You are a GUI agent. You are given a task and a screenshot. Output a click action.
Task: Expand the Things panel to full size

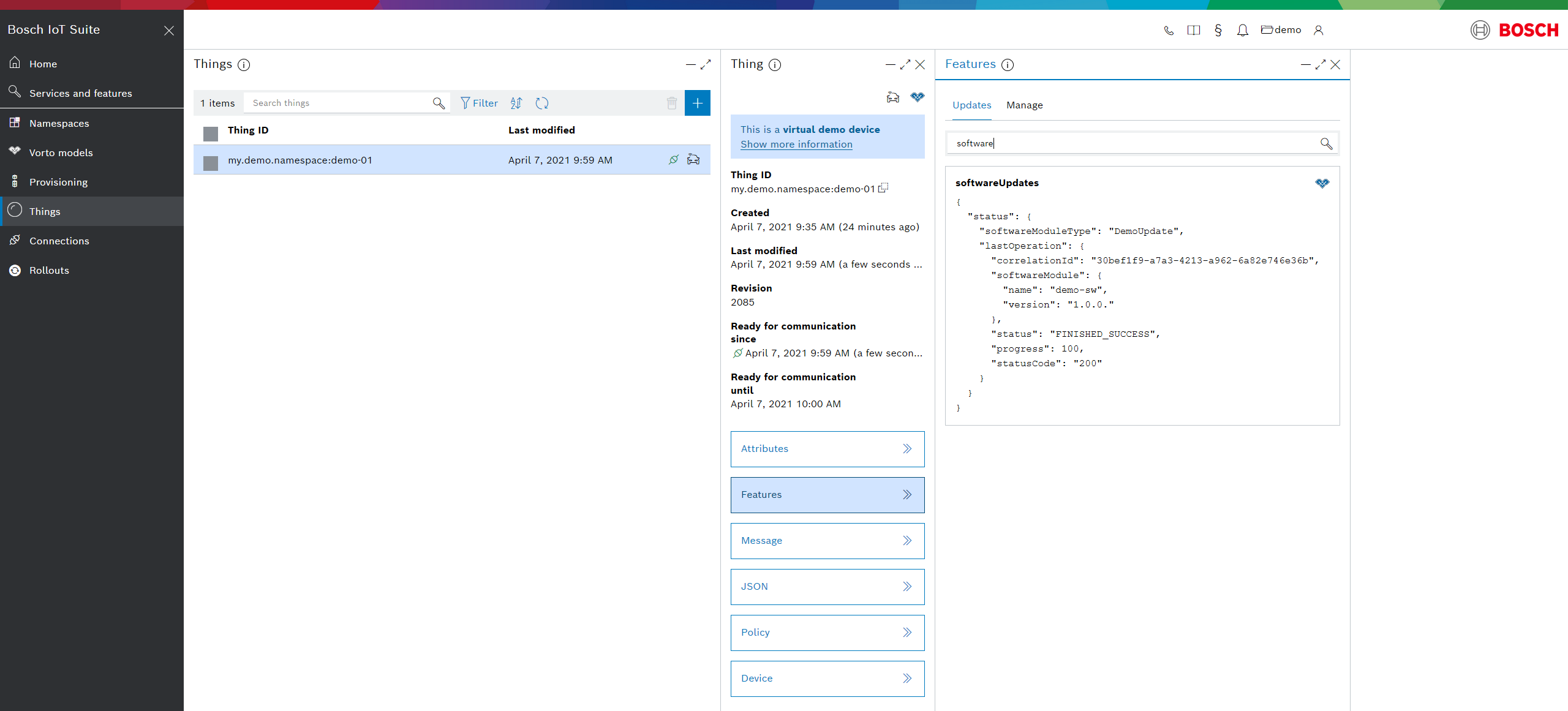706,64
